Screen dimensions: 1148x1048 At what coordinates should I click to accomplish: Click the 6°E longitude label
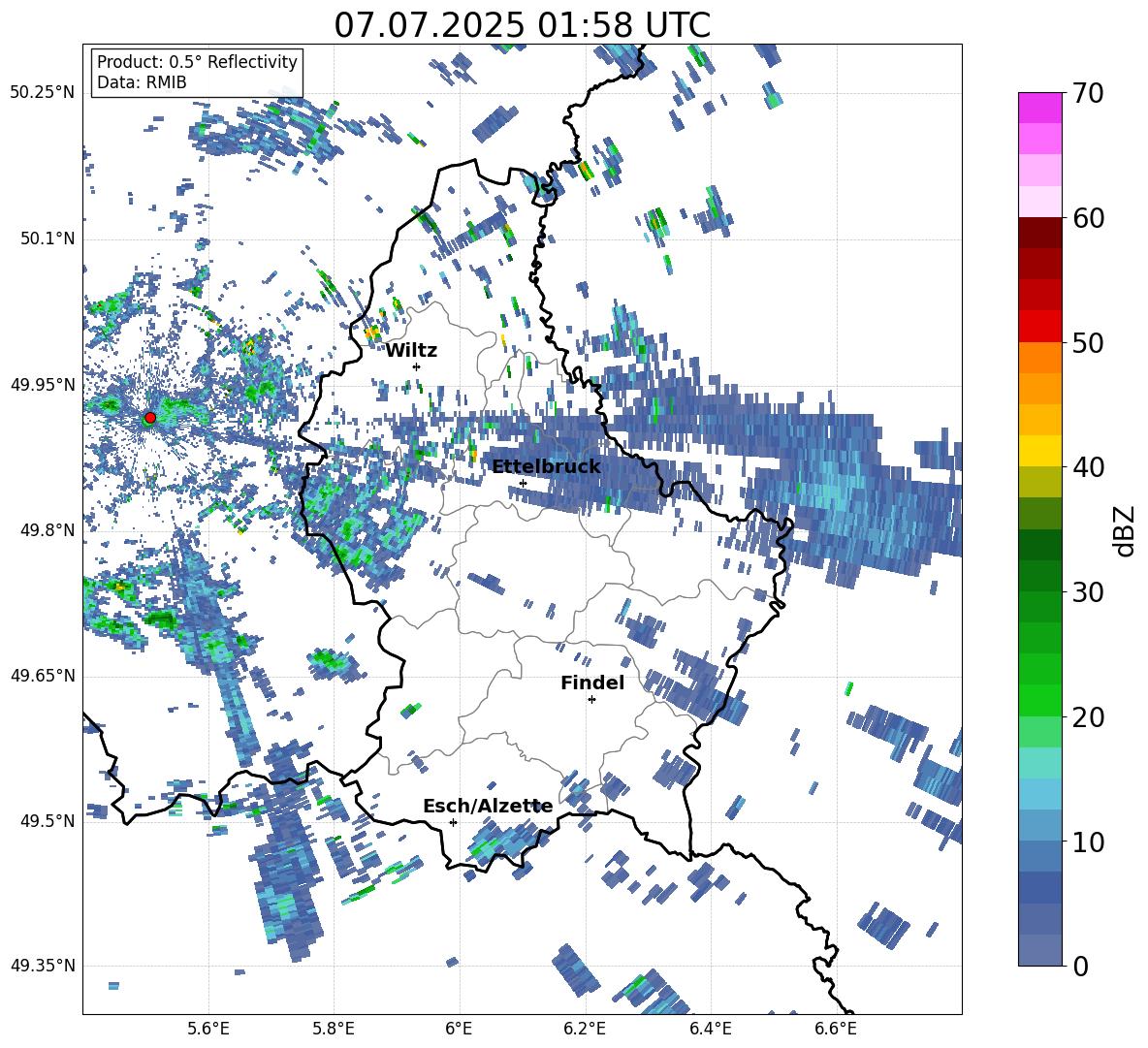point(459,1029)
